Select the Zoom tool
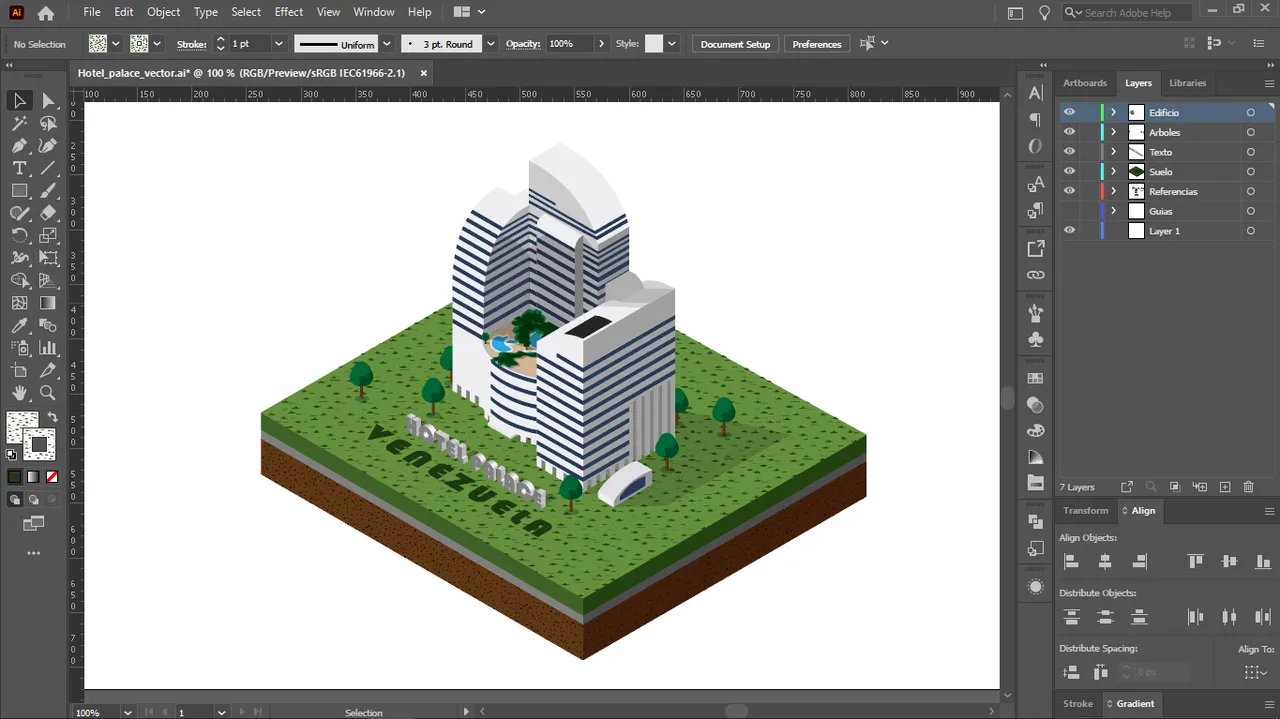Screen dimensions: 1280x719 click(48, 393)
